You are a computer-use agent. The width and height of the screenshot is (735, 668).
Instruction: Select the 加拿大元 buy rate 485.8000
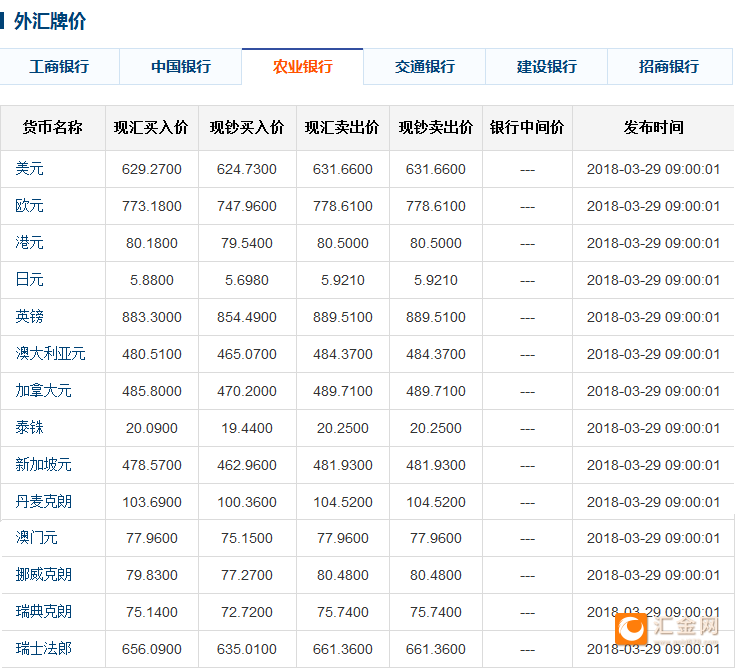[151, 391]
